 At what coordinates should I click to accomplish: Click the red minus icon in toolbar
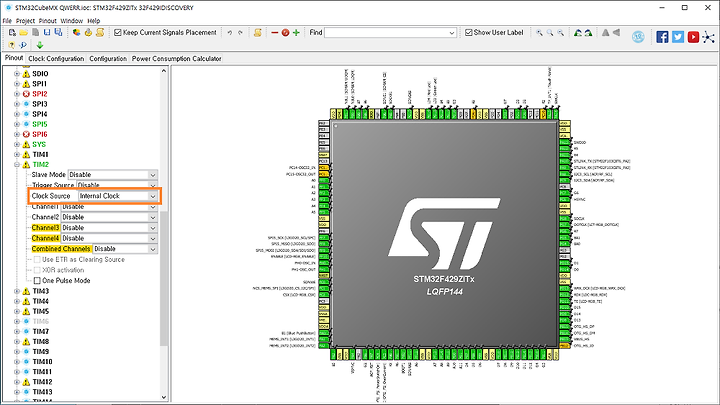click(275, 33)
